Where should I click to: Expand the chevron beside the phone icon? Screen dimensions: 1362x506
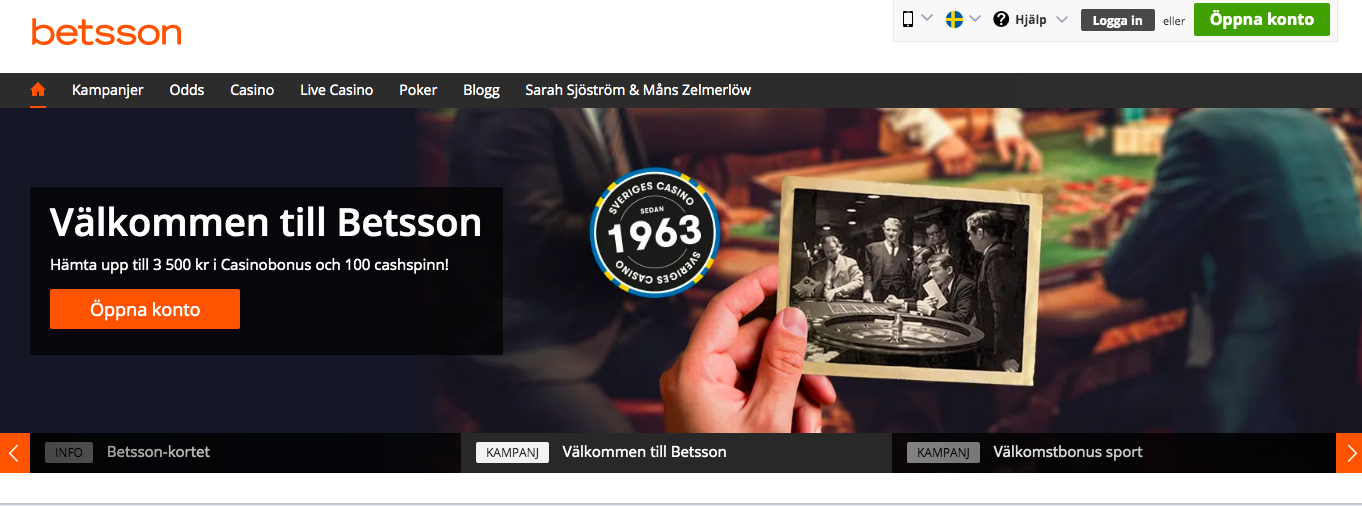pos(927,19)
